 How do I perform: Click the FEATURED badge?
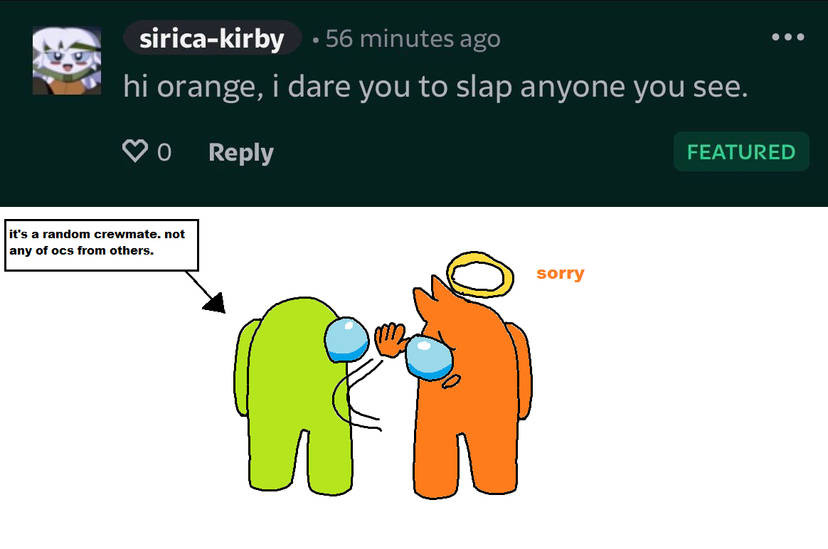(741, 152)
